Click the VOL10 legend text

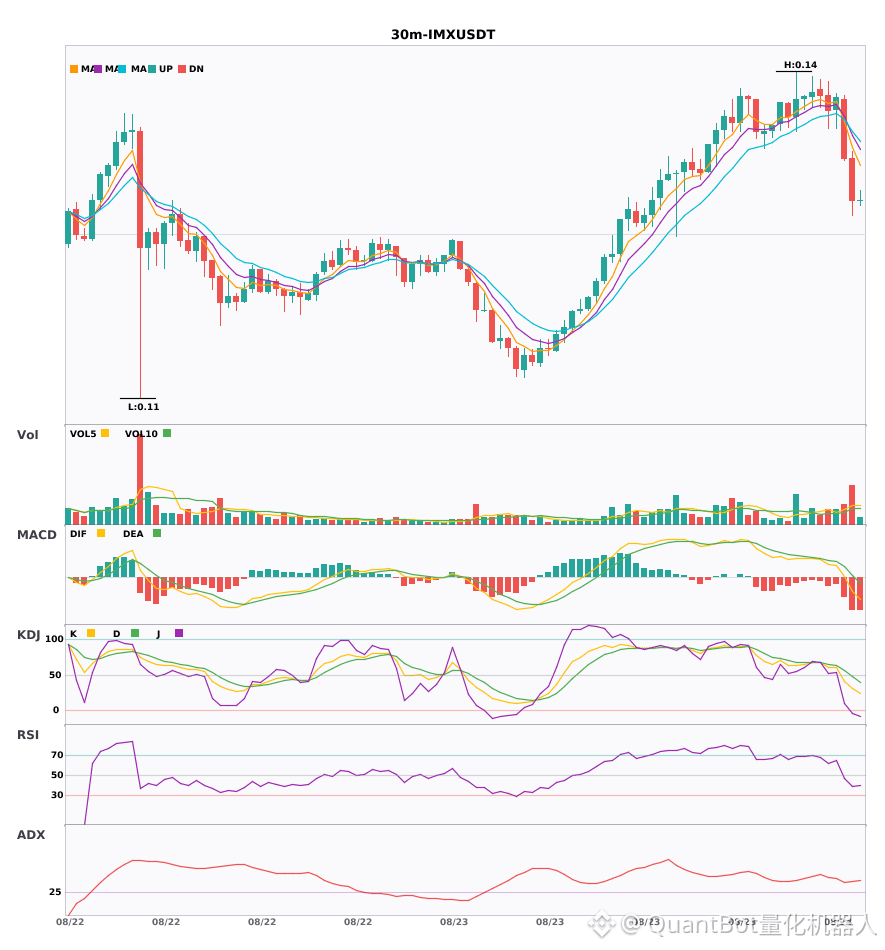click(141, 434)
